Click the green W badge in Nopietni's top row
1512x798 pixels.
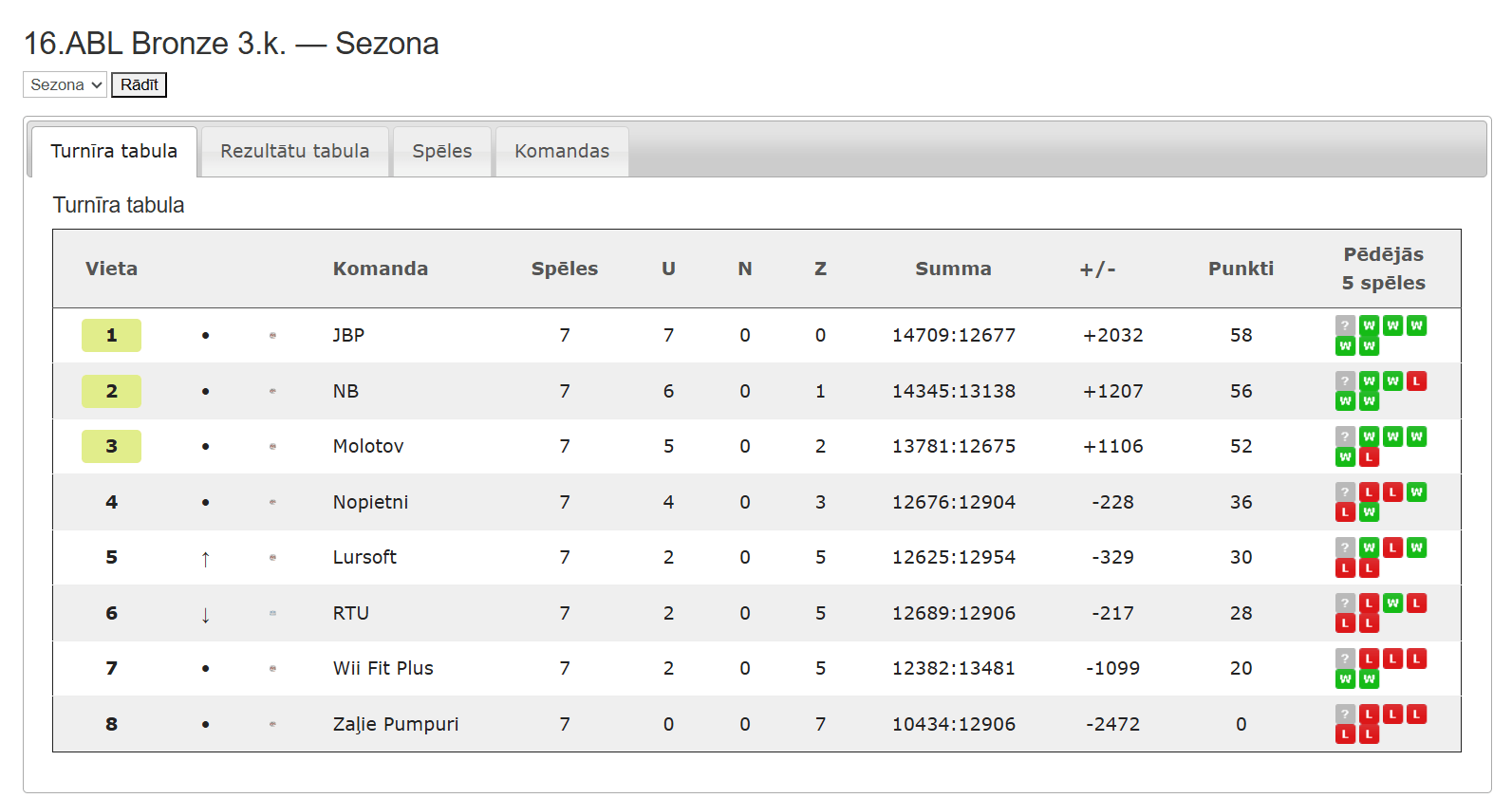tap(1416, 492)
